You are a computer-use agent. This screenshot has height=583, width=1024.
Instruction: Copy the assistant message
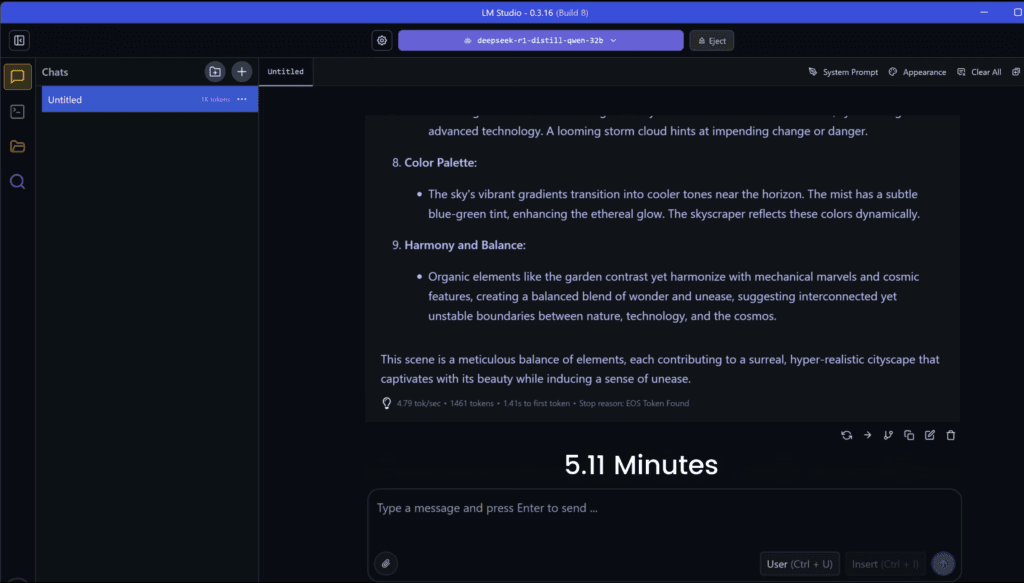click(x=909, y=435)
